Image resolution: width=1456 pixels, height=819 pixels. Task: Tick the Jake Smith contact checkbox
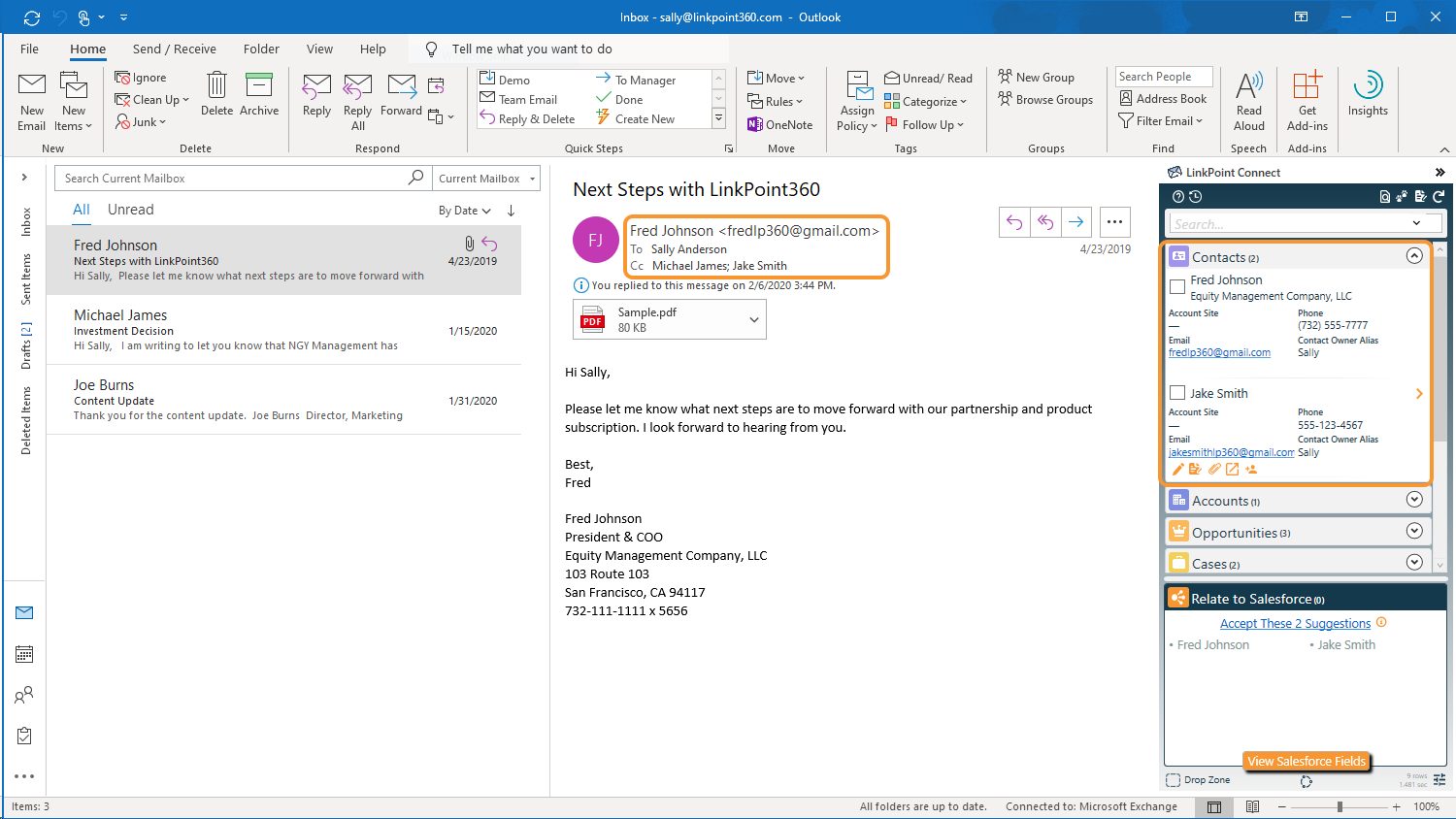(1177, 393)
